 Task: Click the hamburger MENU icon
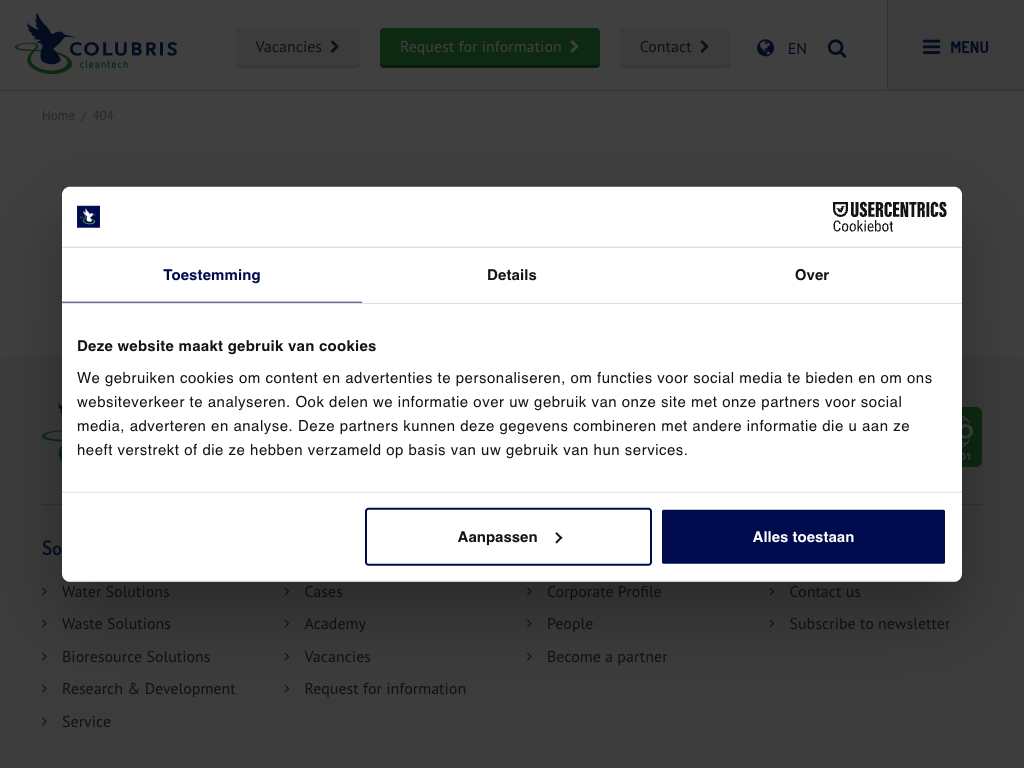[x=931, y=47]
